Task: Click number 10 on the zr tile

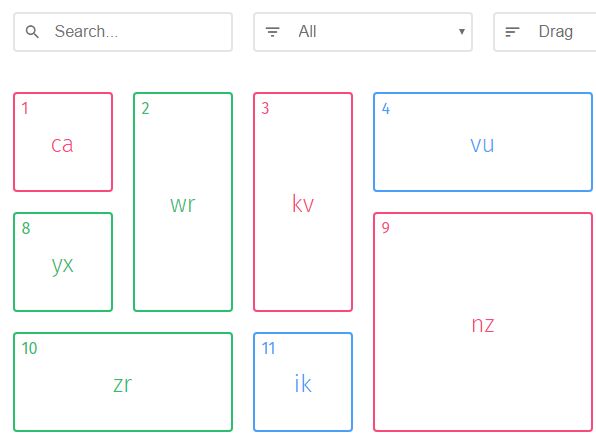Action: 29,348
